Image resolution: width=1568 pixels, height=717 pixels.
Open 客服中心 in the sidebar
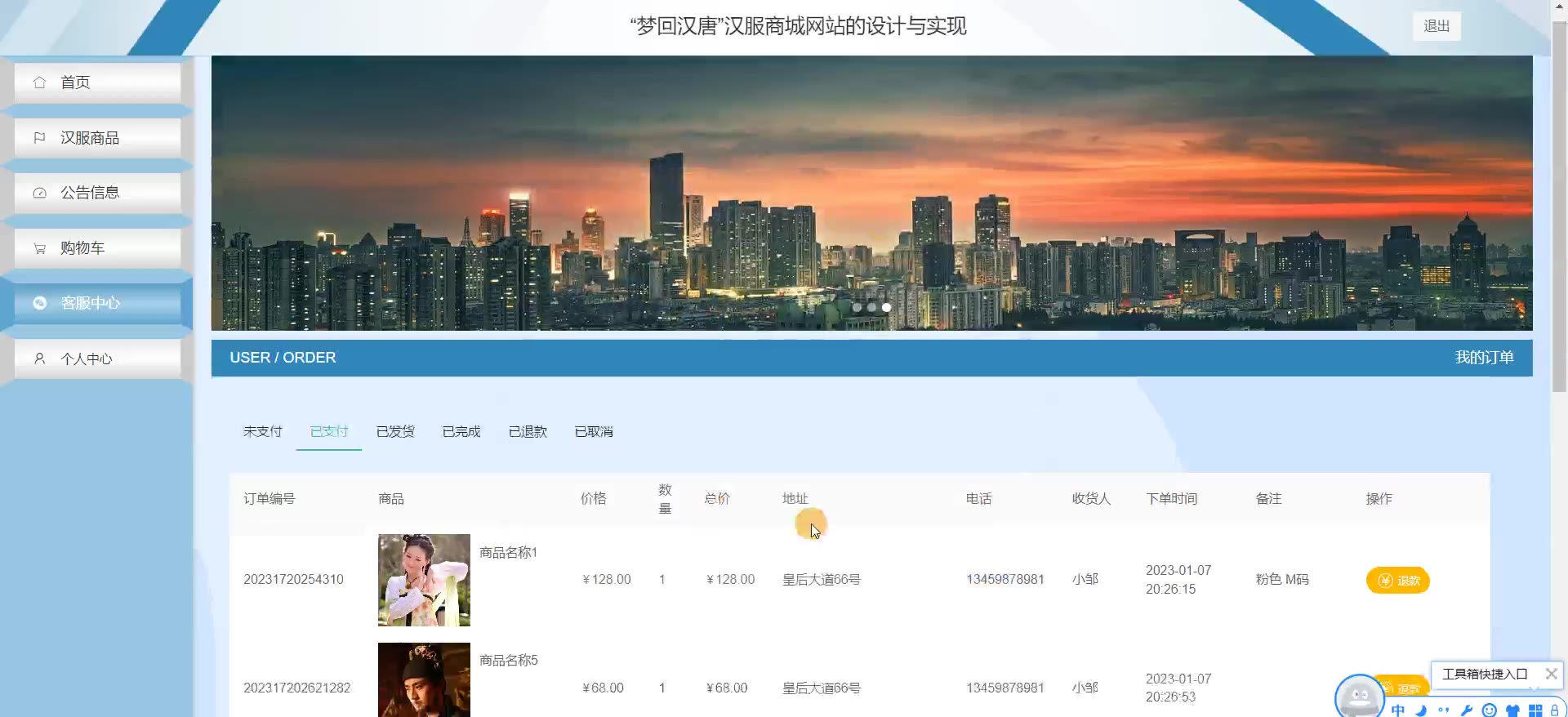[97, 303]
